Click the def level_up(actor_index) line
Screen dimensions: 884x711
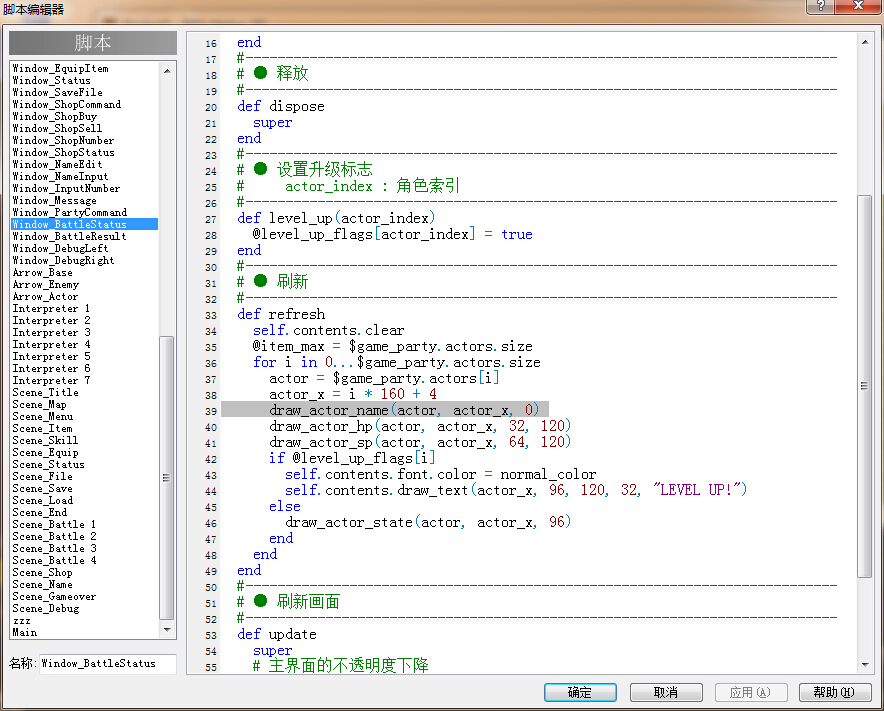336,218
